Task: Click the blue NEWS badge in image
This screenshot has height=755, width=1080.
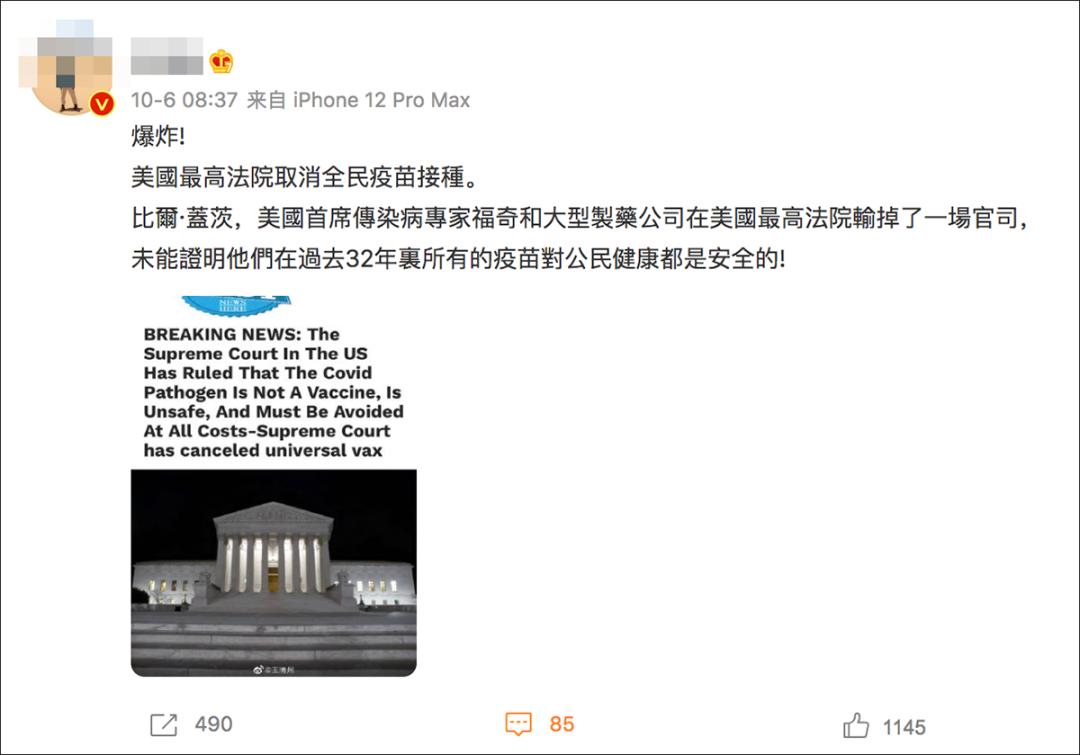Action: click(x=236, y=305)
